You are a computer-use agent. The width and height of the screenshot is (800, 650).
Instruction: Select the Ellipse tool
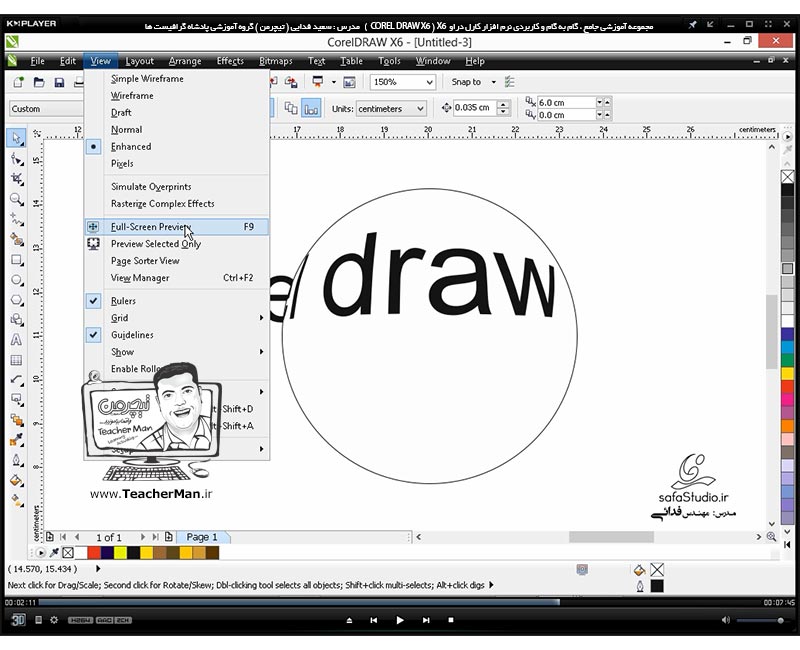click(16, 280)
